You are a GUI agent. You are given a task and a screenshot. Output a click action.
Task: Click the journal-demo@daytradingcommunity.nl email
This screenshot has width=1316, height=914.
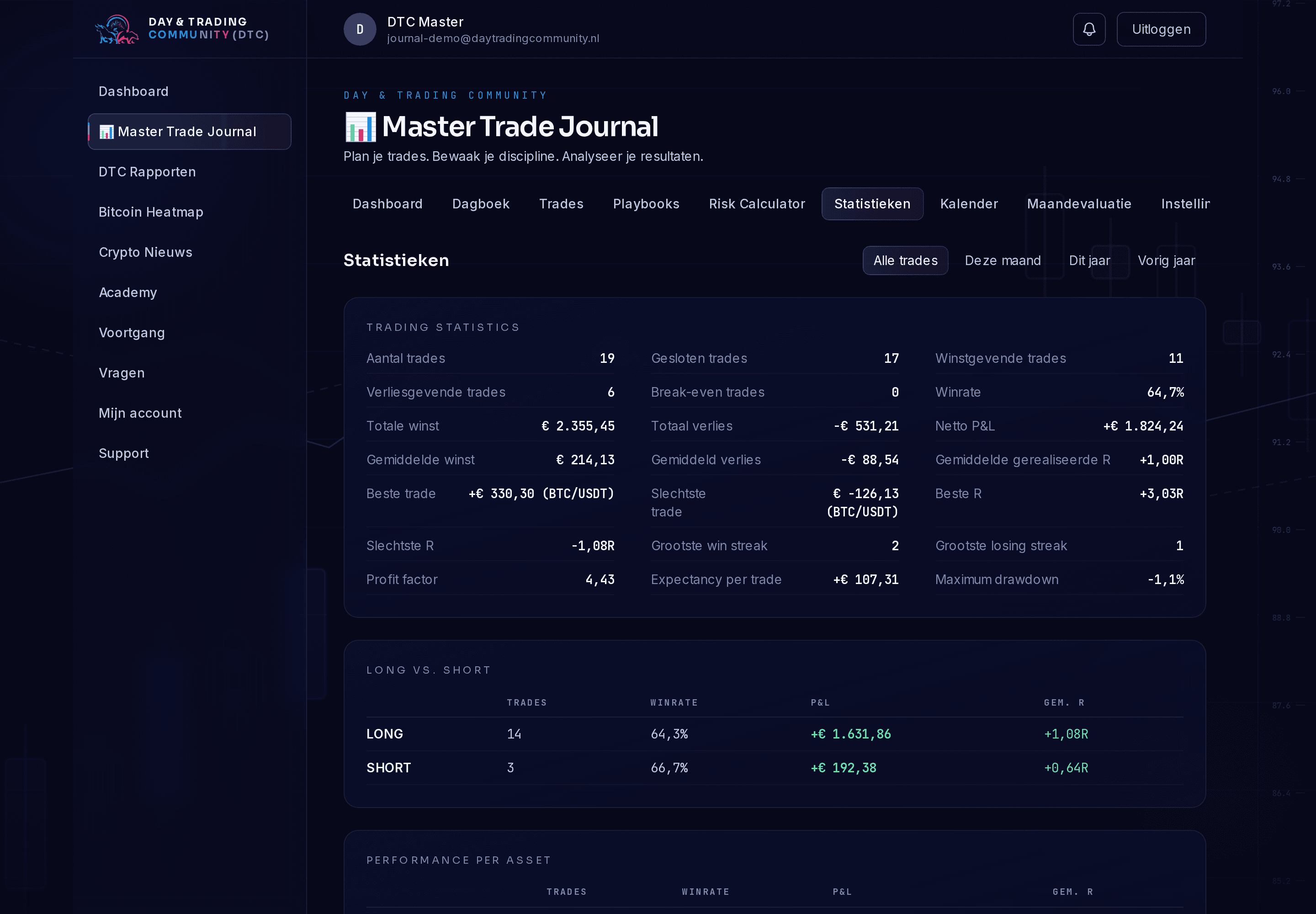click(x=493, y=38)
